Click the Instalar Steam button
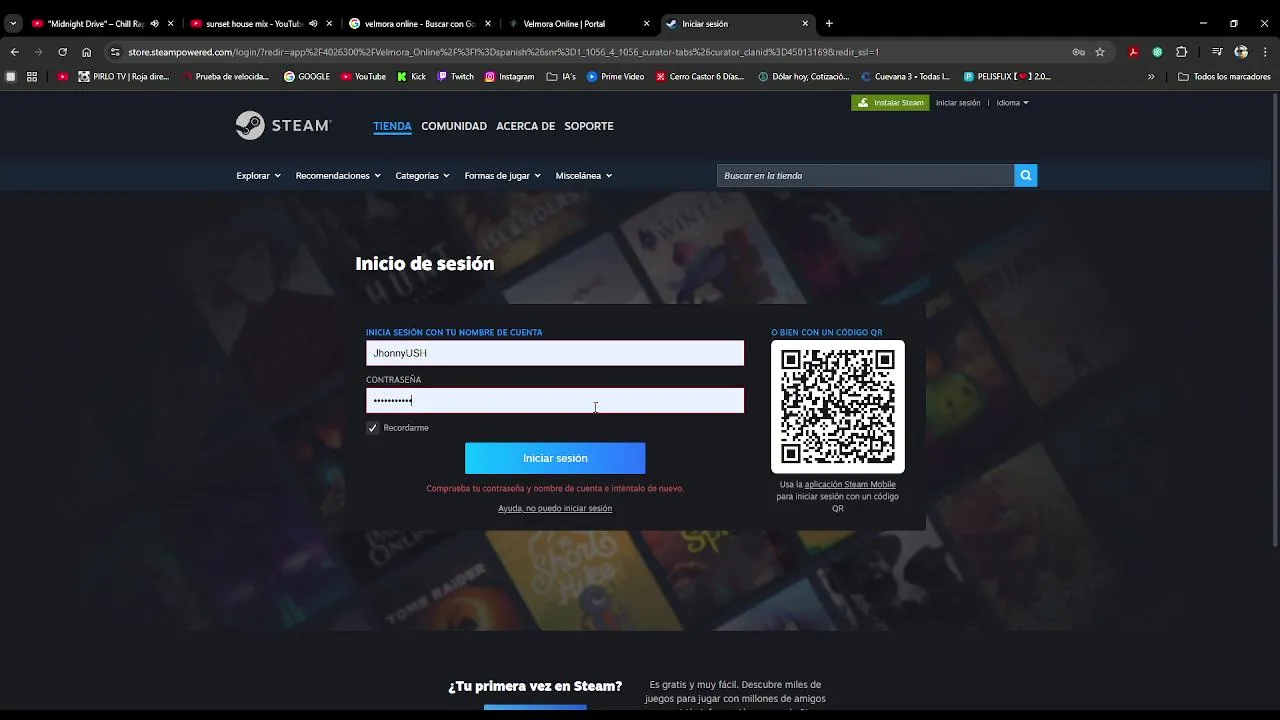The height and width of the screenshot is (720, 1280). pos(890,103)
